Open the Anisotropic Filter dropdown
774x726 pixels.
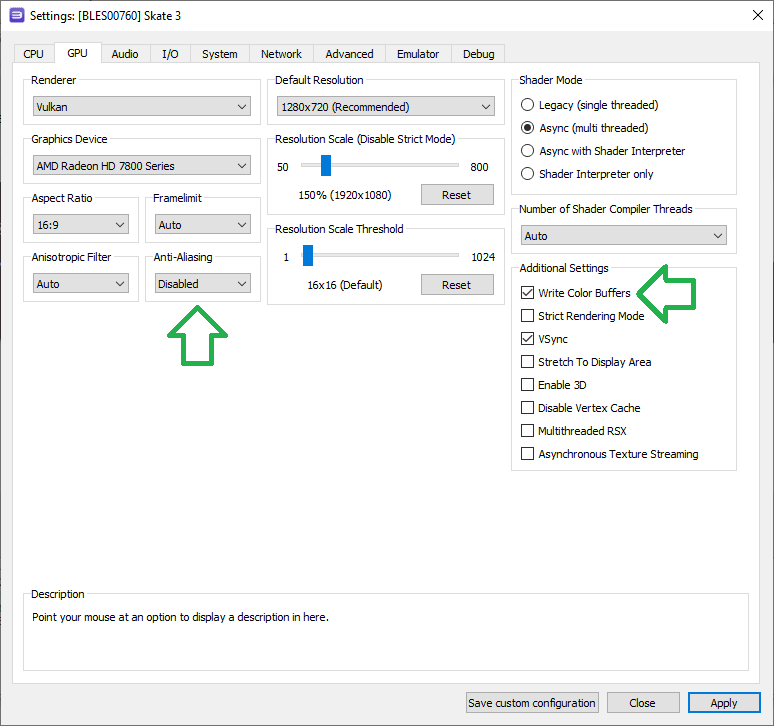coord(81,284)
